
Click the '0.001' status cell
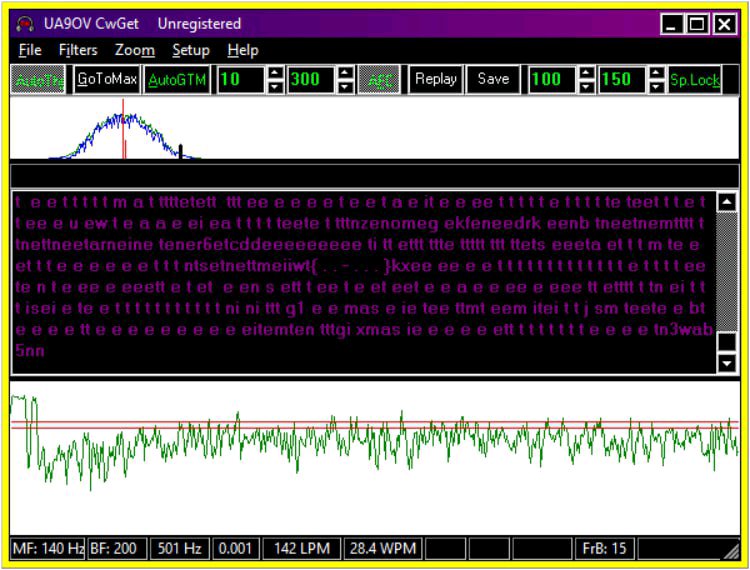(x=236, y=548)
